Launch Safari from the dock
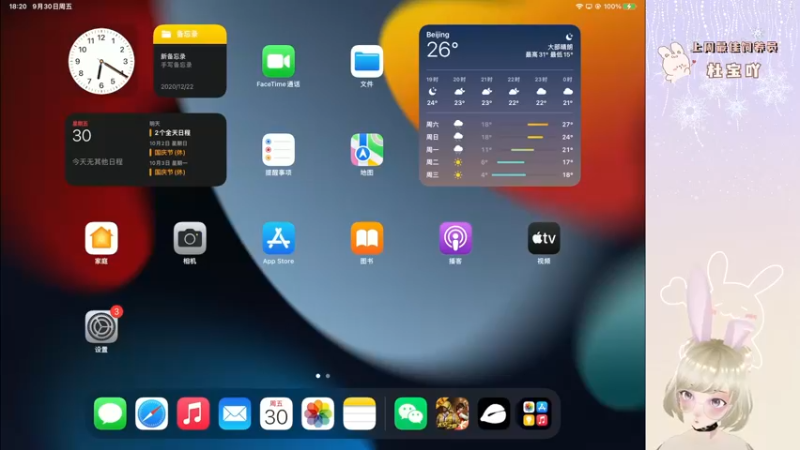The height and width of the screenshot is (450, 800). 152,413
